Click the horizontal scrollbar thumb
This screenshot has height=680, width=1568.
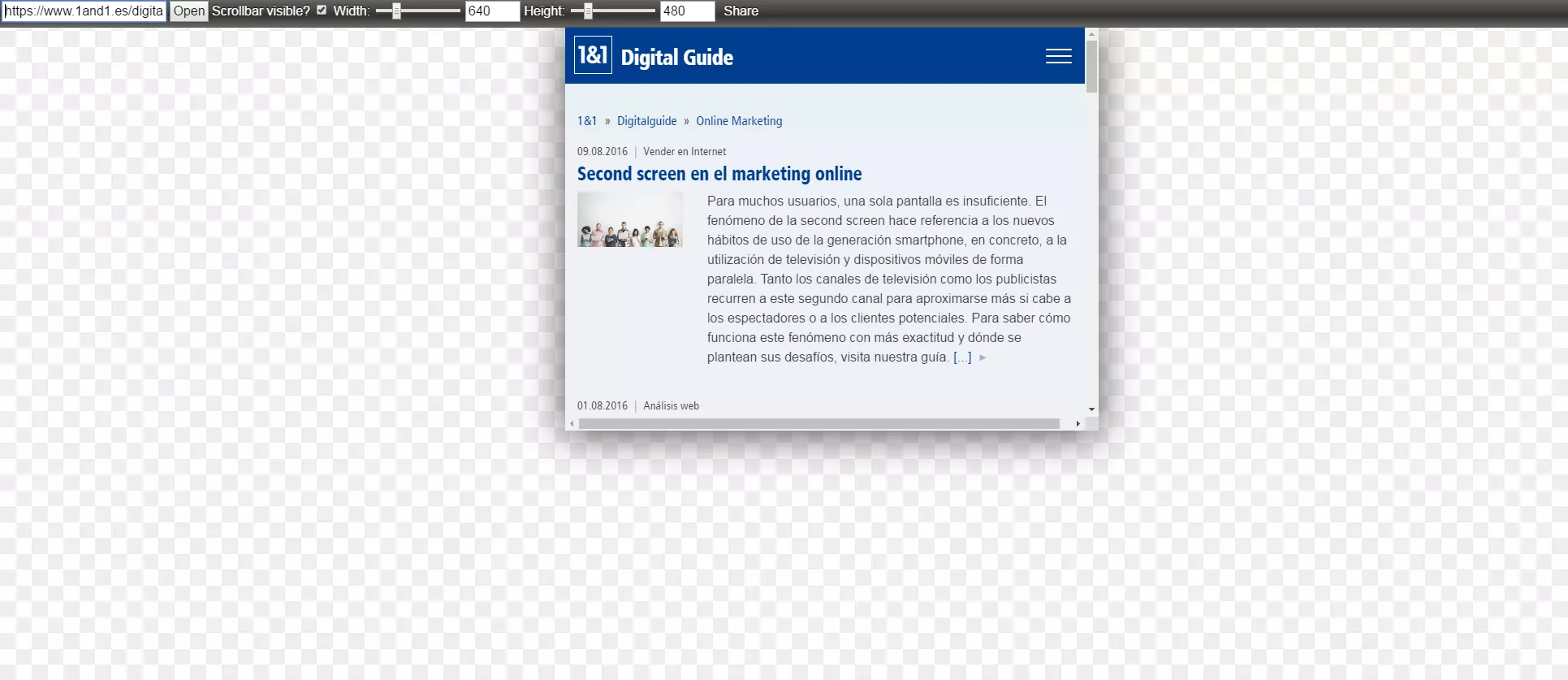(x=819, y=423)
